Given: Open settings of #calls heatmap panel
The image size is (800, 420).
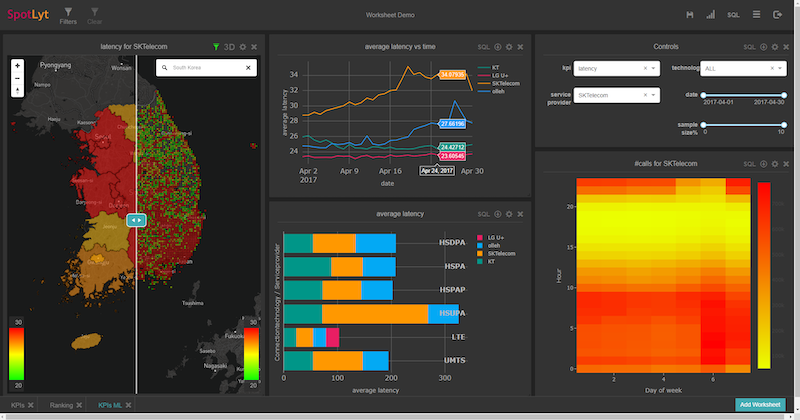Looking at the screenshot, I should click(774, 164).
